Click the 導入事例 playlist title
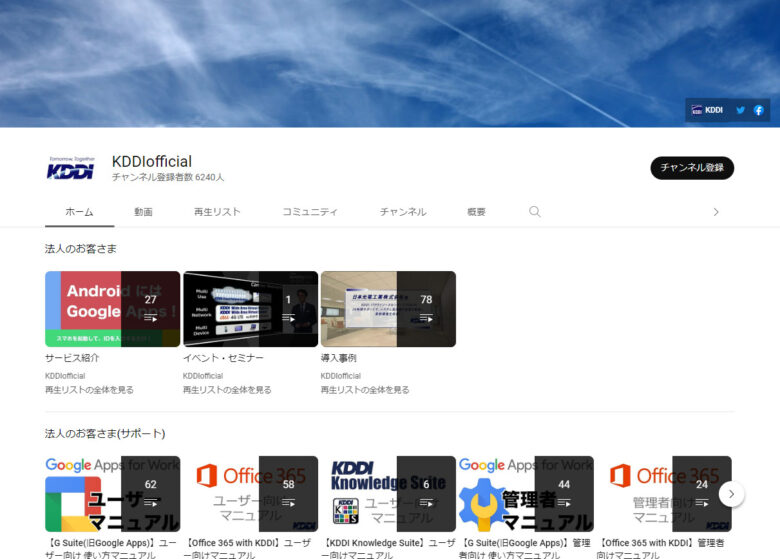 339,358
